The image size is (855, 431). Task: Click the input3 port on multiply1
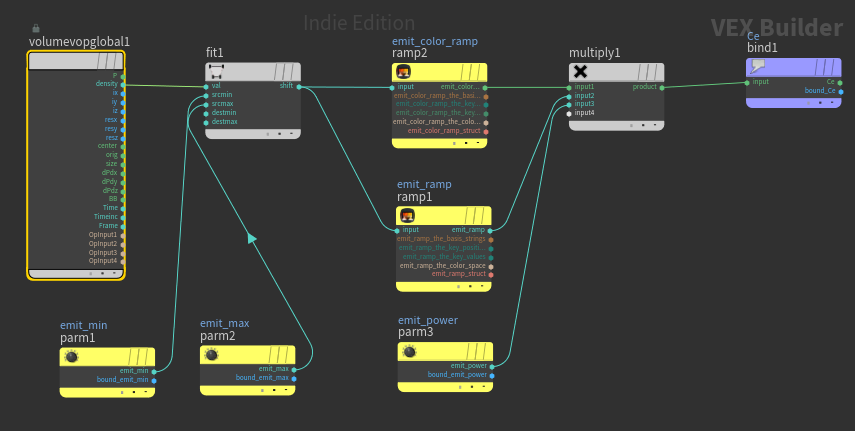pos(569,104)
